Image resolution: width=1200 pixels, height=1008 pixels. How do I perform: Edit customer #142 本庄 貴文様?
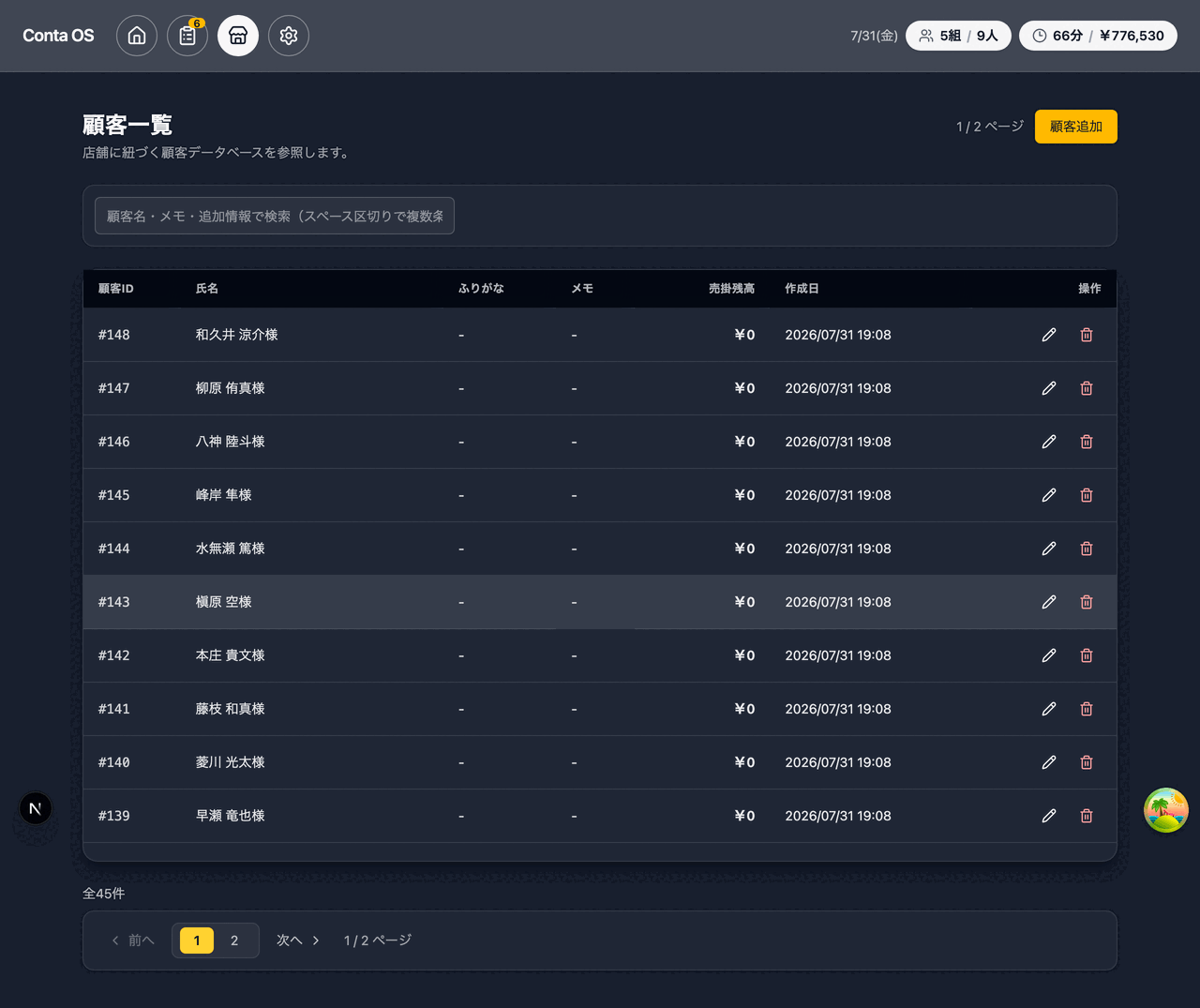[1049, 655]
